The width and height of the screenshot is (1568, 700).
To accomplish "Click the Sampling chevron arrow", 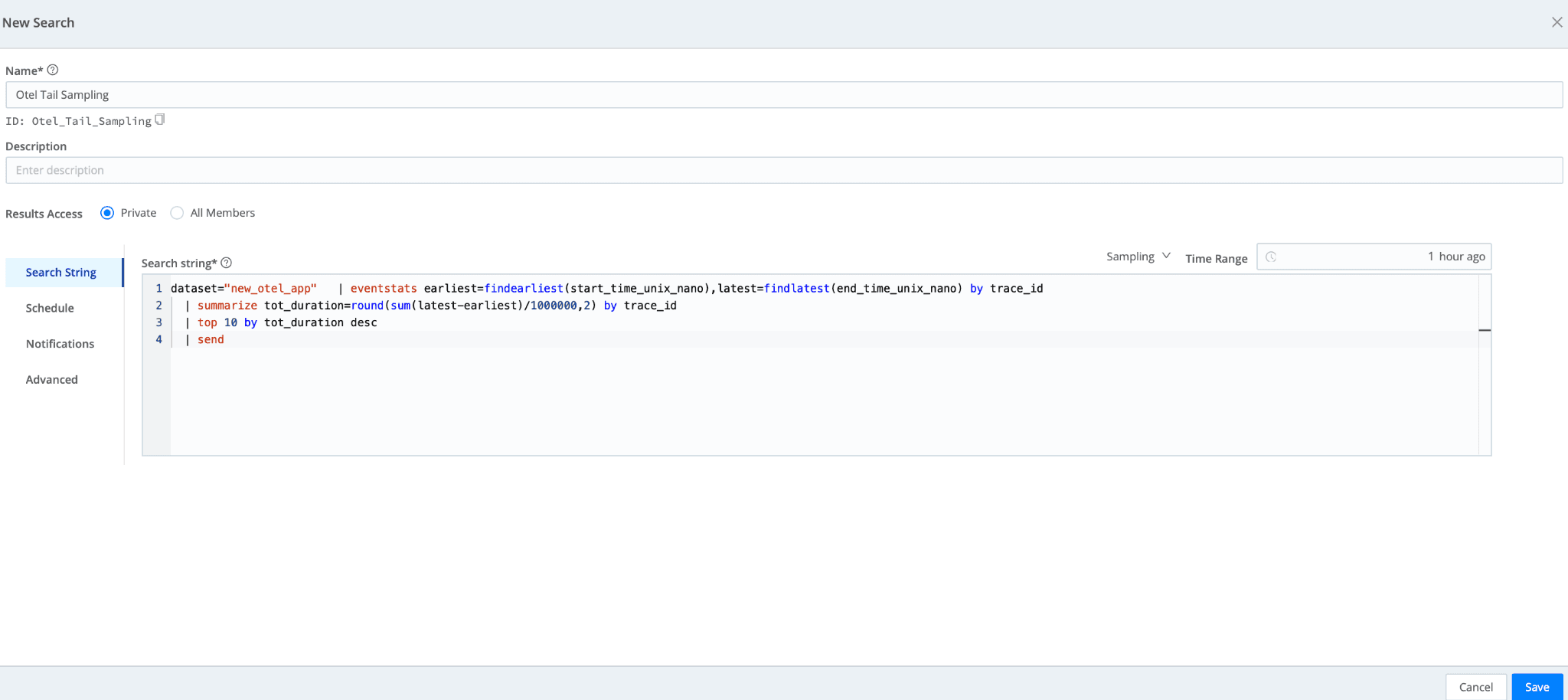I will 1166,256.
